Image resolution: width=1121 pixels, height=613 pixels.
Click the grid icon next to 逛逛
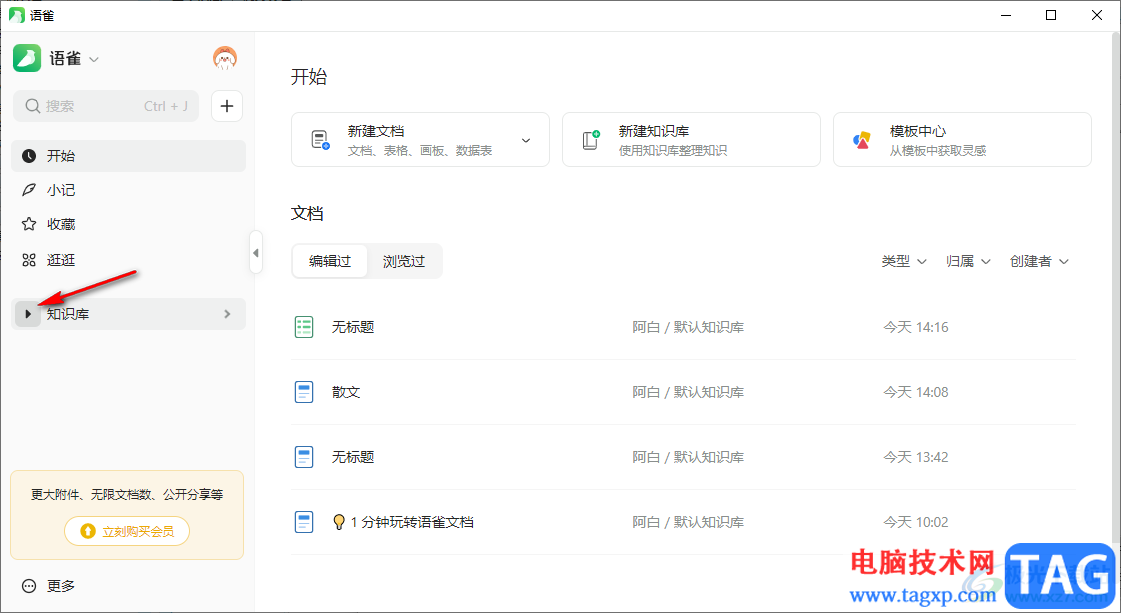(x=29, y=260)
